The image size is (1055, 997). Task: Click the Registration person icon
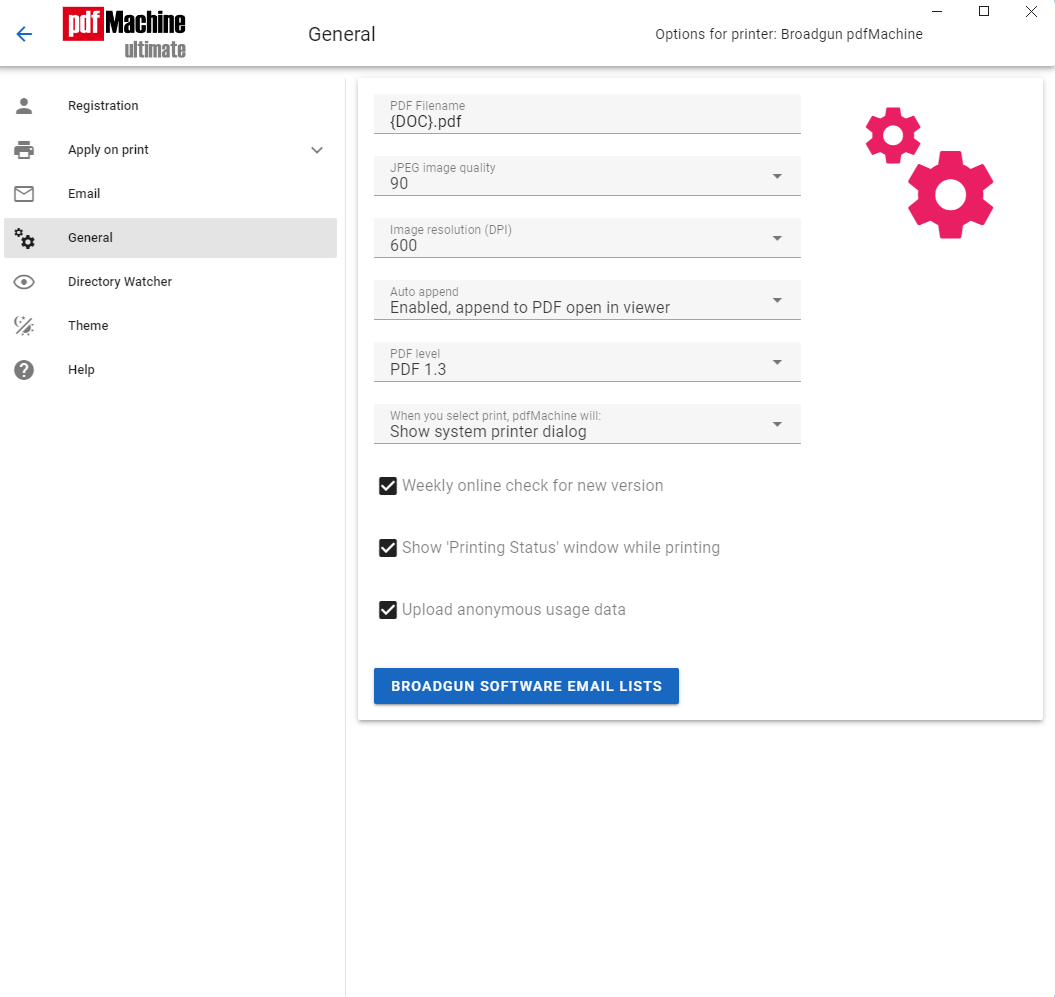(24, 106)
